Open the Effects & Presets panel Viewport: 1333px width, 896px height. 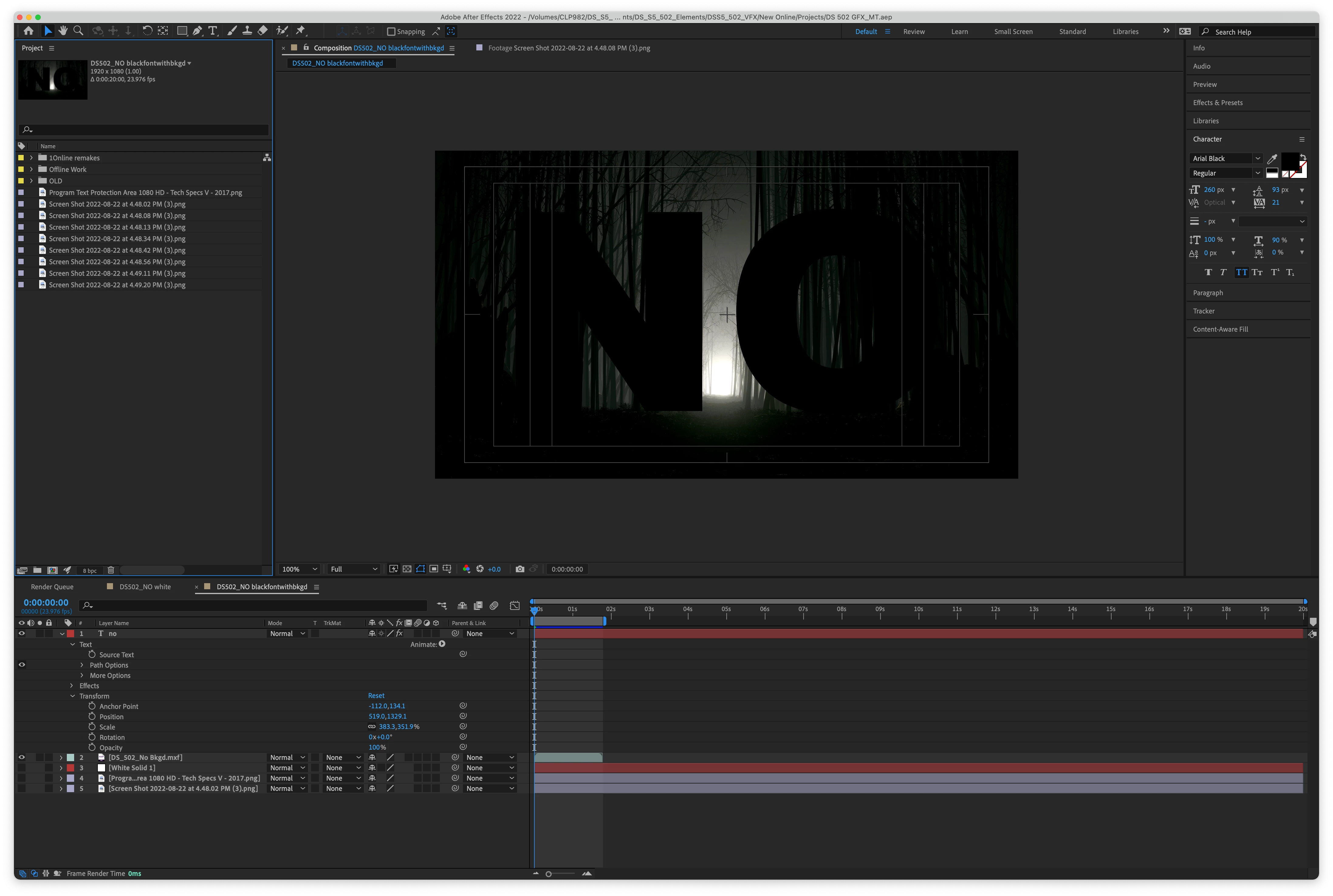[x=1217, y=103]
